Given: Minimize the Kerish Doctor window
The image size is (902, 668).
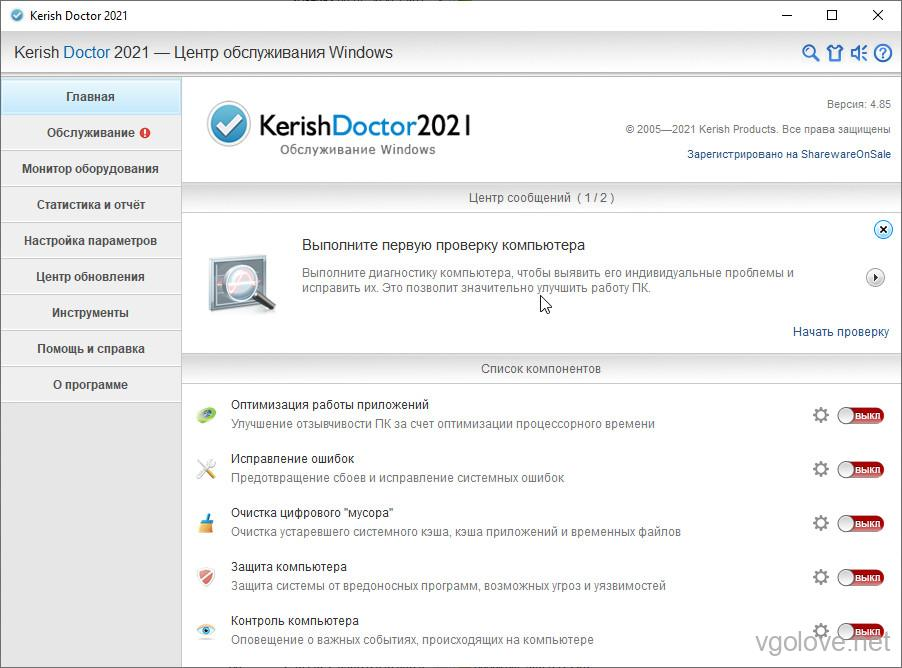Looking at the screenshot, I should pos(787,16).
